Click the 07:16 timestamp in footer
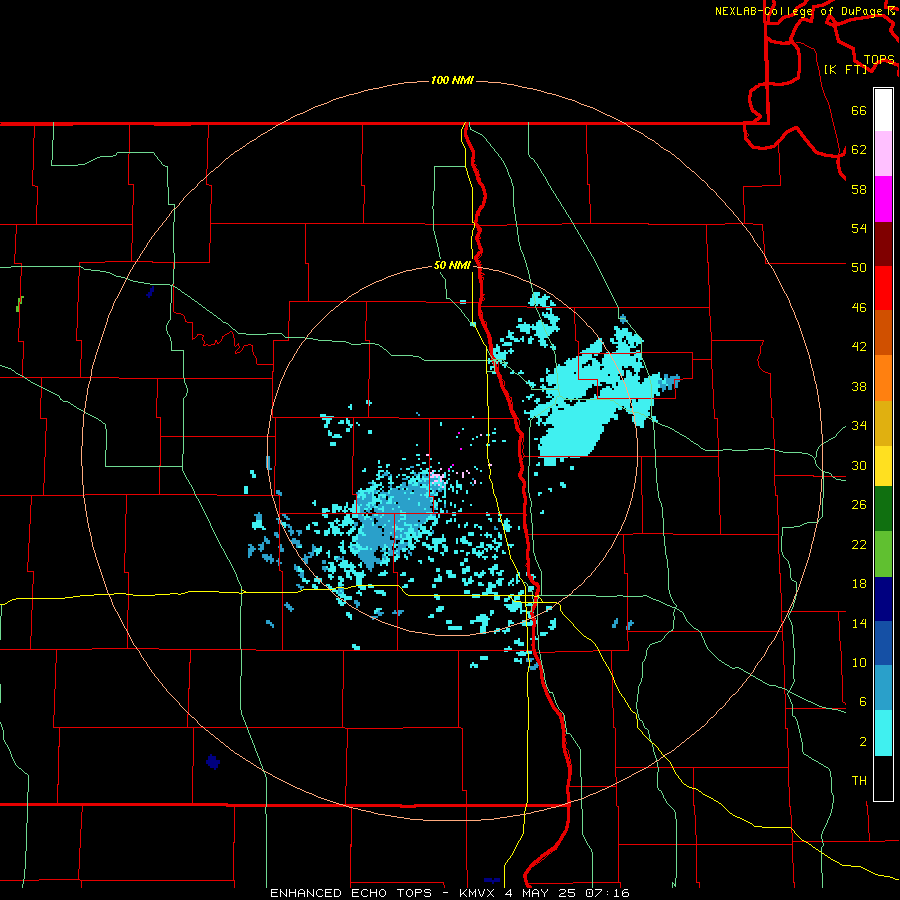 [607, 893]
